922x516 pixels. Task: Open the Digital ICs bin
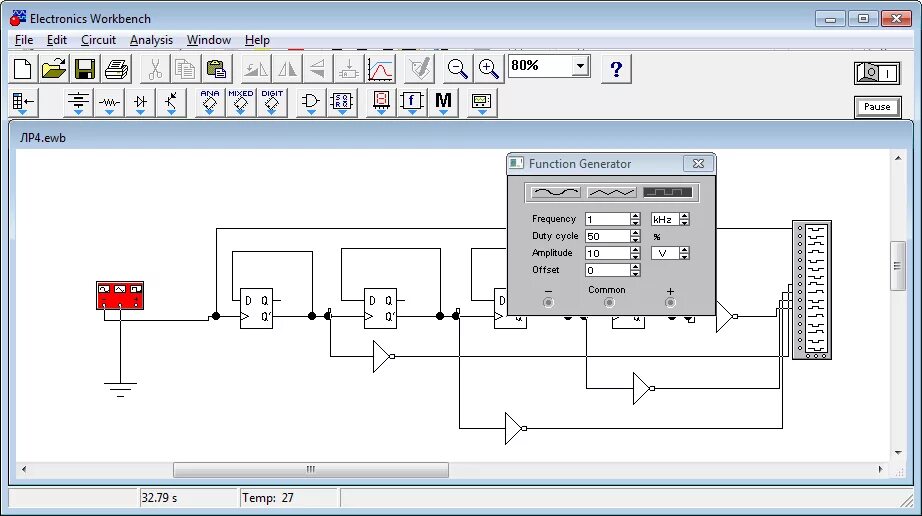point(272,103)
